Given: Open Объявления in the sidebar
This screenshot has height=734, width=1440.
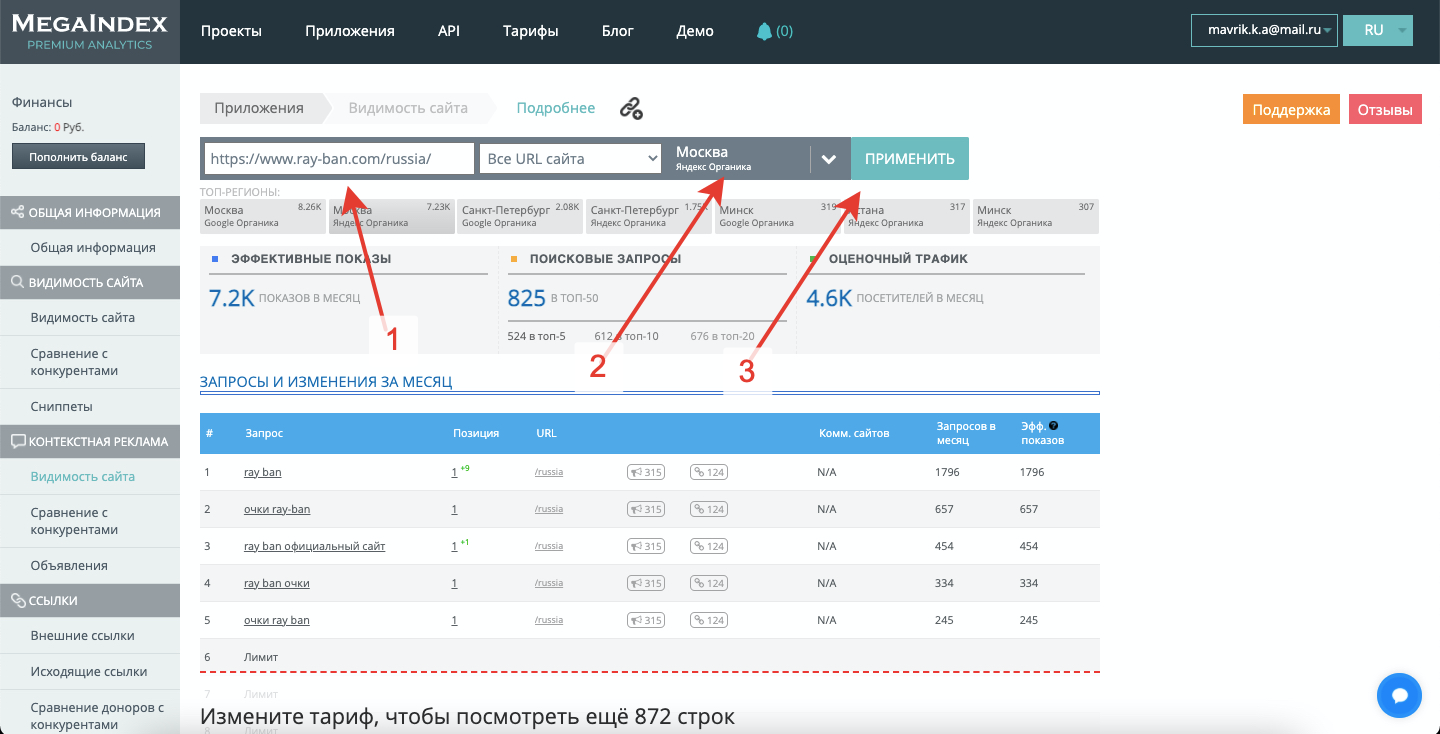Looking at the screenshot, I should (x=69, y=565).
